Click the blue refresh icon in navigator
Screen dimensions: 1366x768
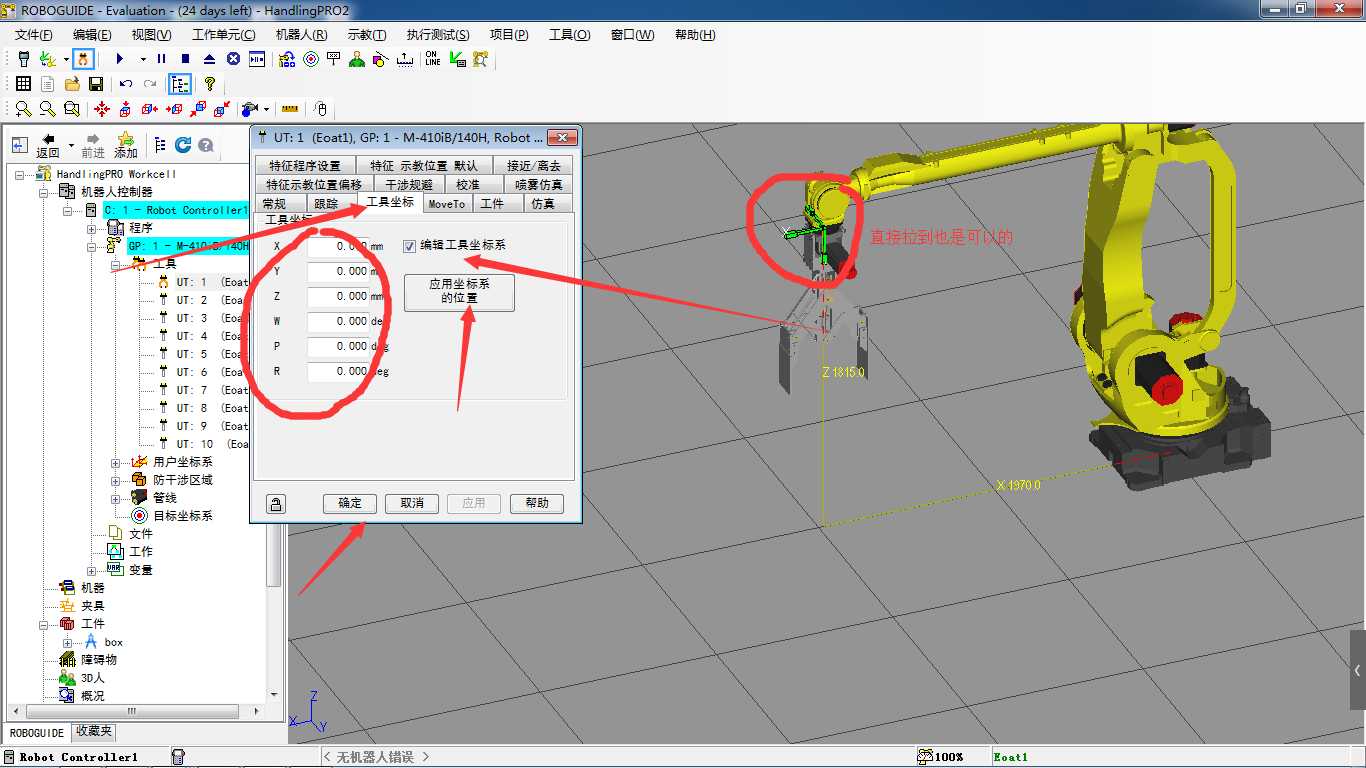(183, 145)
